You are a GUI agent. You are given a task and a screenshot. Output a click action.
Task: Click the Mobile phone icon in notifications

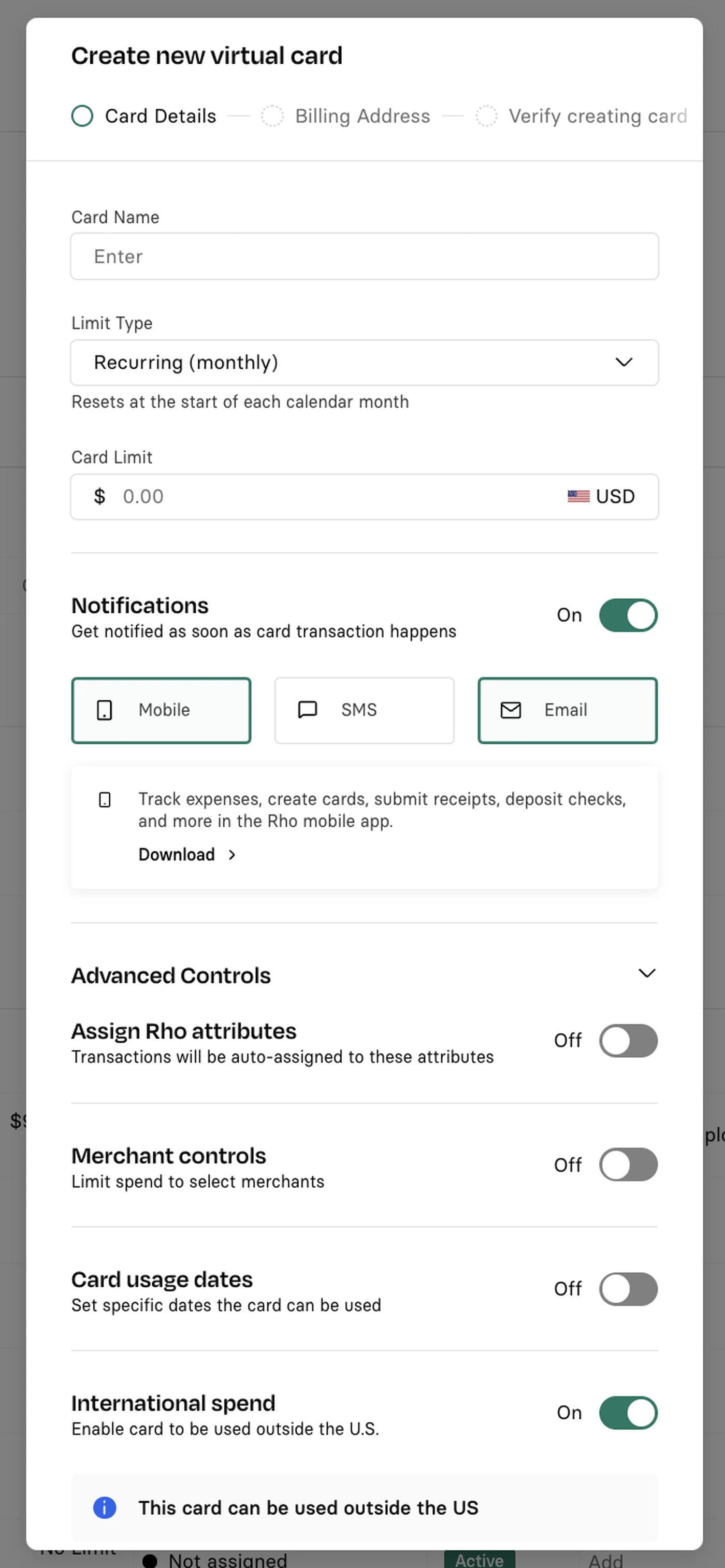tap(104, 710)
